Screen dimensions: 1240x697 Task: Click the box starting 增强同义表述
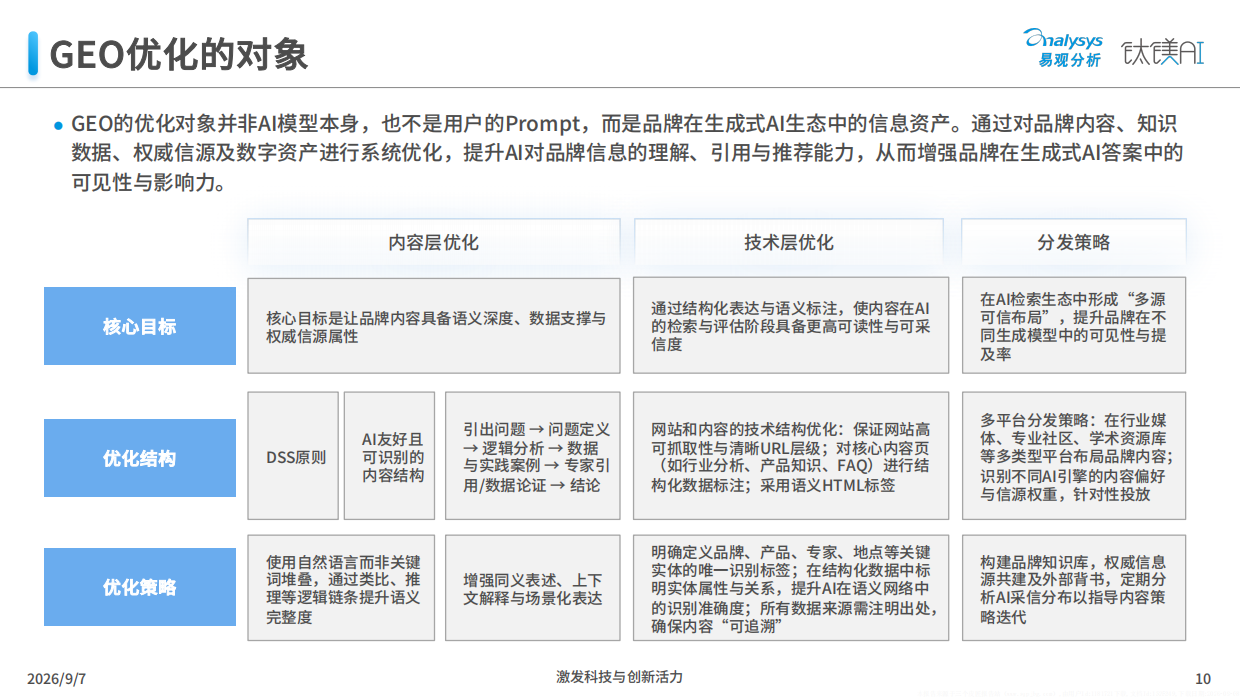pyautogui.click(x=533, y=588)
